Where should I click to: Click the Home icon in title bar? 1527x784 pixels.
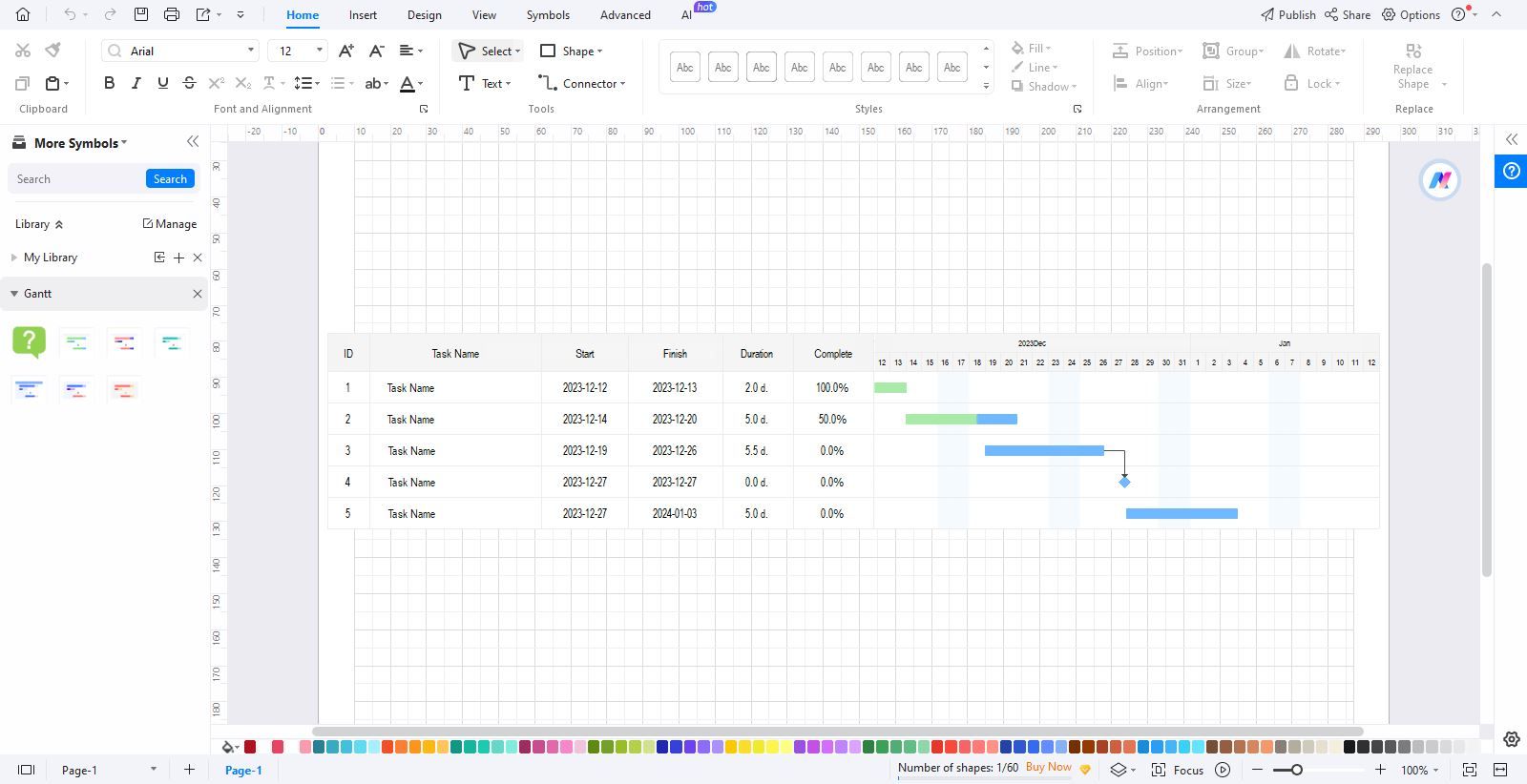pyautogui.click(x=23, y=14)
